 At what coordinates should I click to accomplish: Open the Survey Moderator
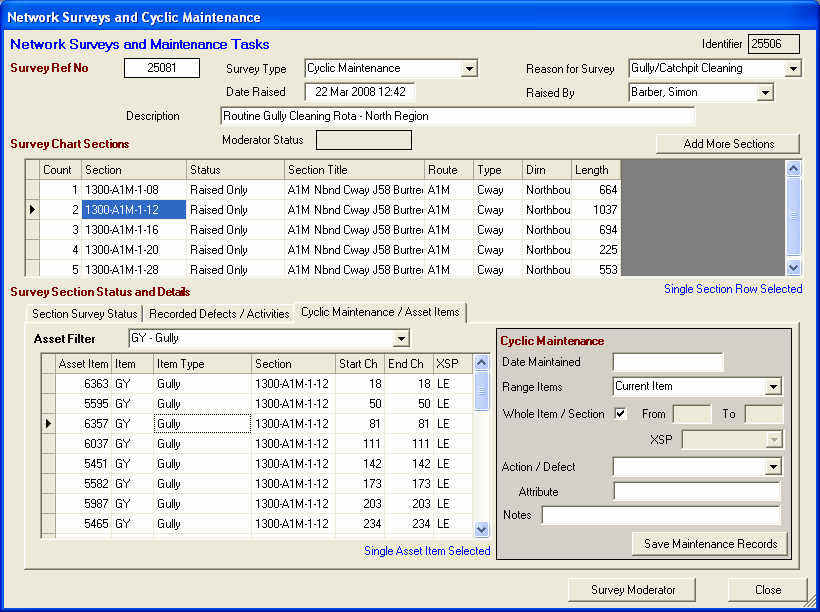[634, 590]
